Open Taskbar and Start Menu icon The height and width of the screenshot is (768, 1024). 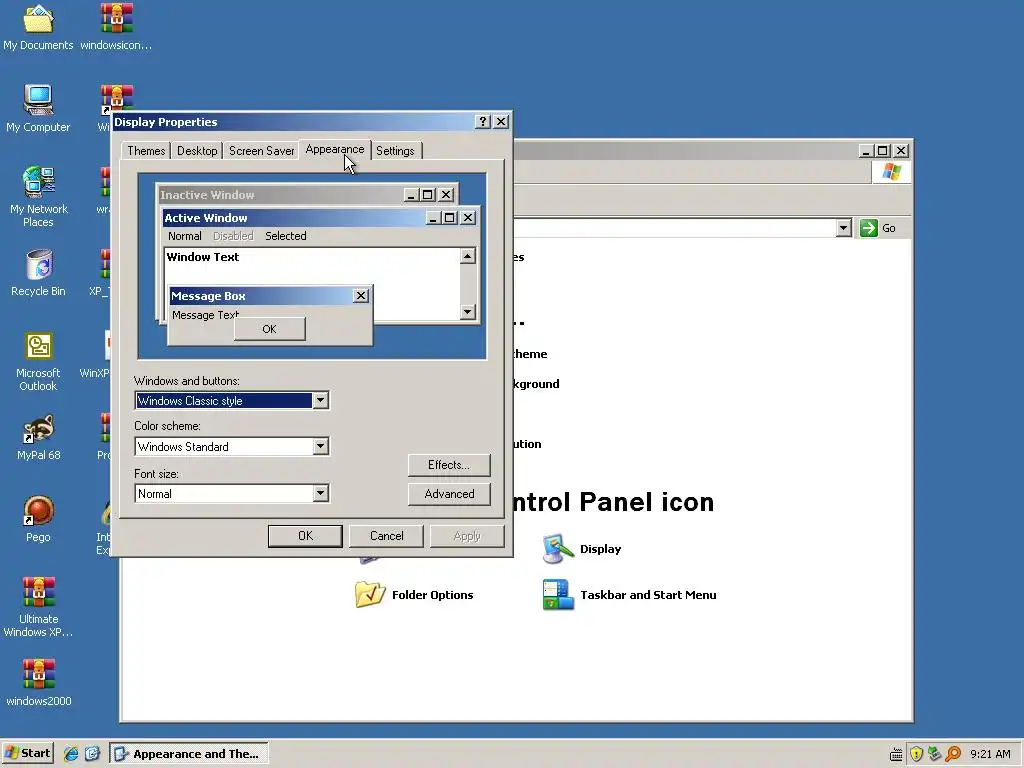click(x=557, y=594)
